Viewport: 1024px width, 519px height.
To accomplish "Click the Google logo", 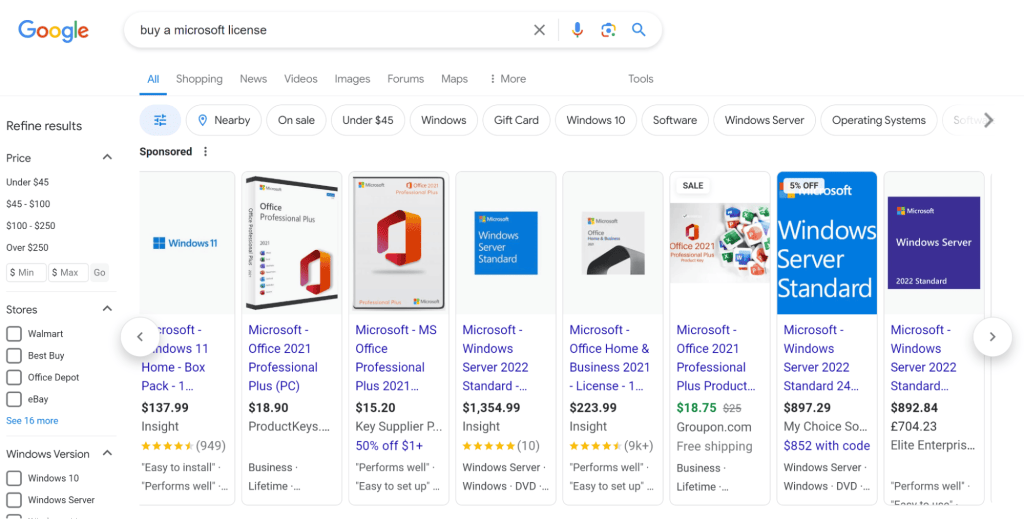I will tap(54, 31).
